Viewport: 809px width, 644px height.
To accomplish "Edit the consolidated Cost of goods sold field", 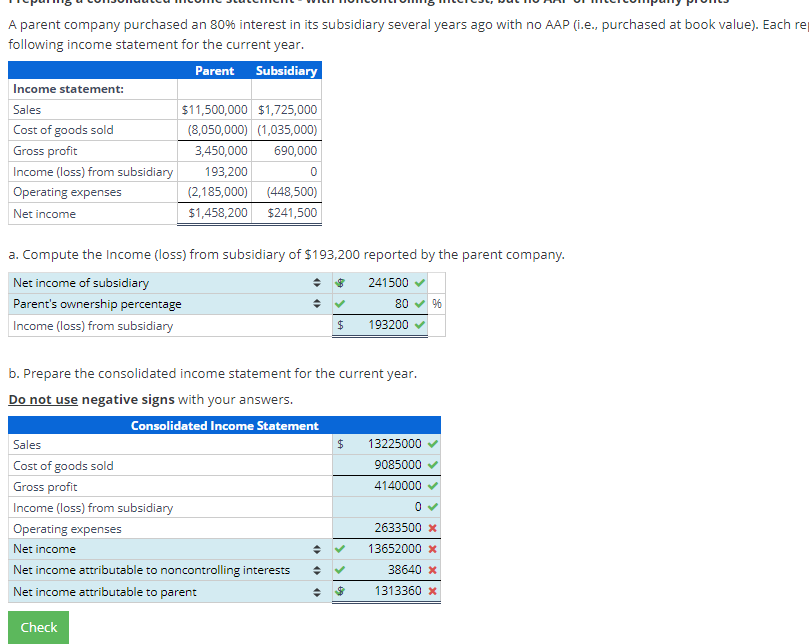I will click(387, 465).
